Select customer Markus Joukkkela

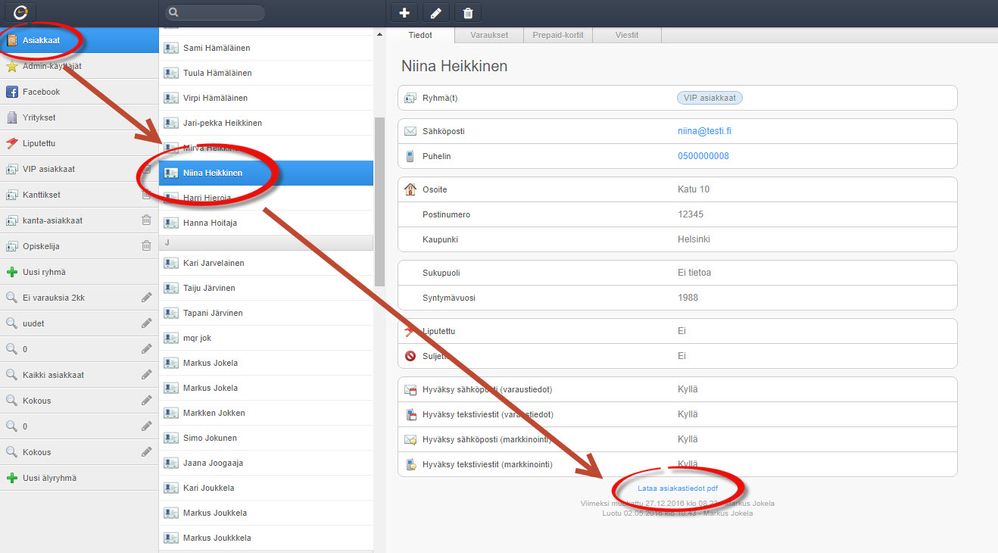[x=266, y=538]
